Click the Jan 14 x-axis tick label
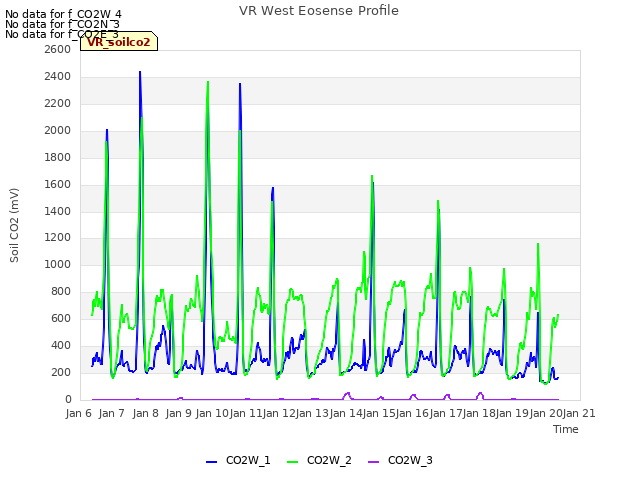Screen dimensions: 640x480 [346, 413]
